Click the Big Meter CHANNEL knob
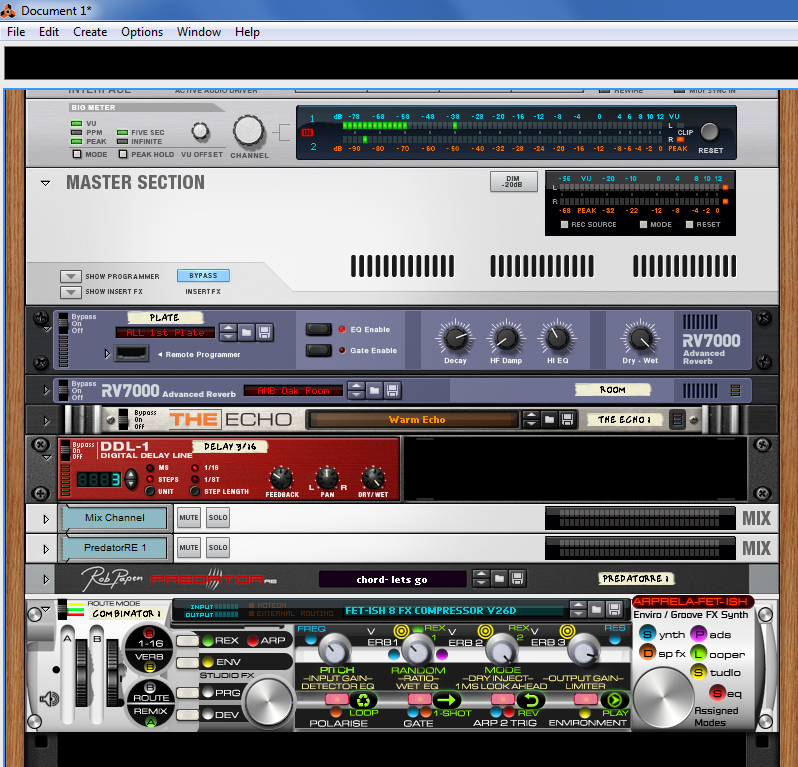This screenshot has height=767, width=798. coord(249,131)
